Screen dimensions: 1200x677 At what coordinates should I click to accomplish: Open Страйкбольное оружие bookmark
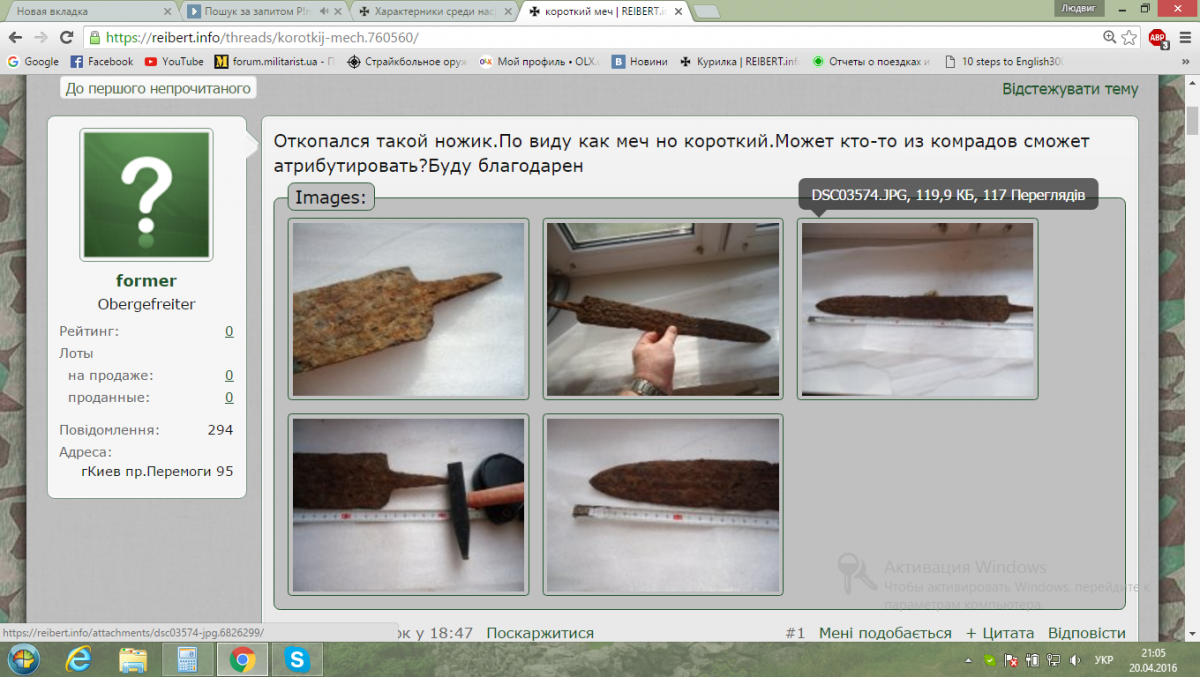pyautogui.click(x=408, y=61)
